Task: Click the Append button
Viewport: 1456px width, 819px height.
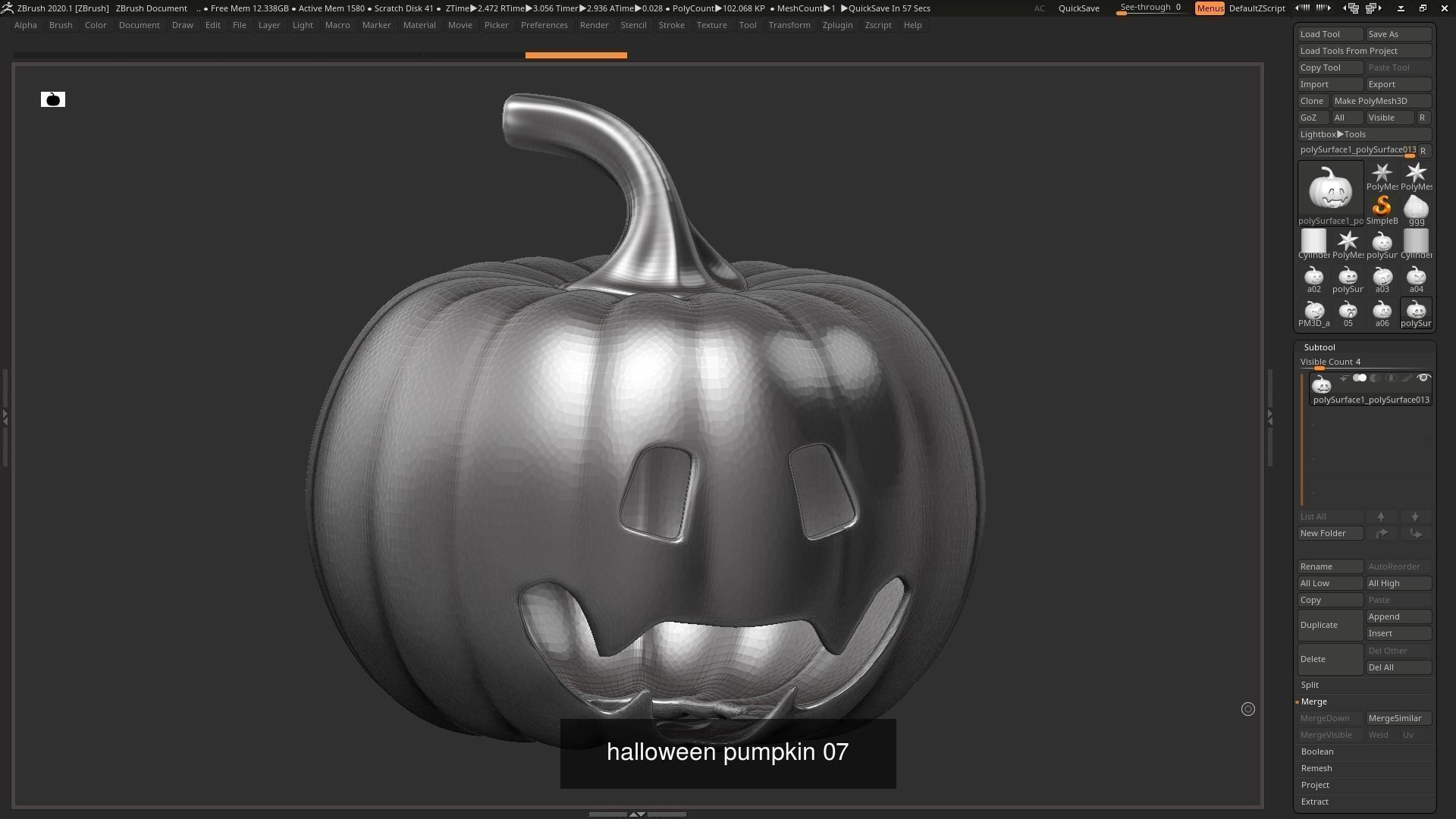Action: [1398, 617]
